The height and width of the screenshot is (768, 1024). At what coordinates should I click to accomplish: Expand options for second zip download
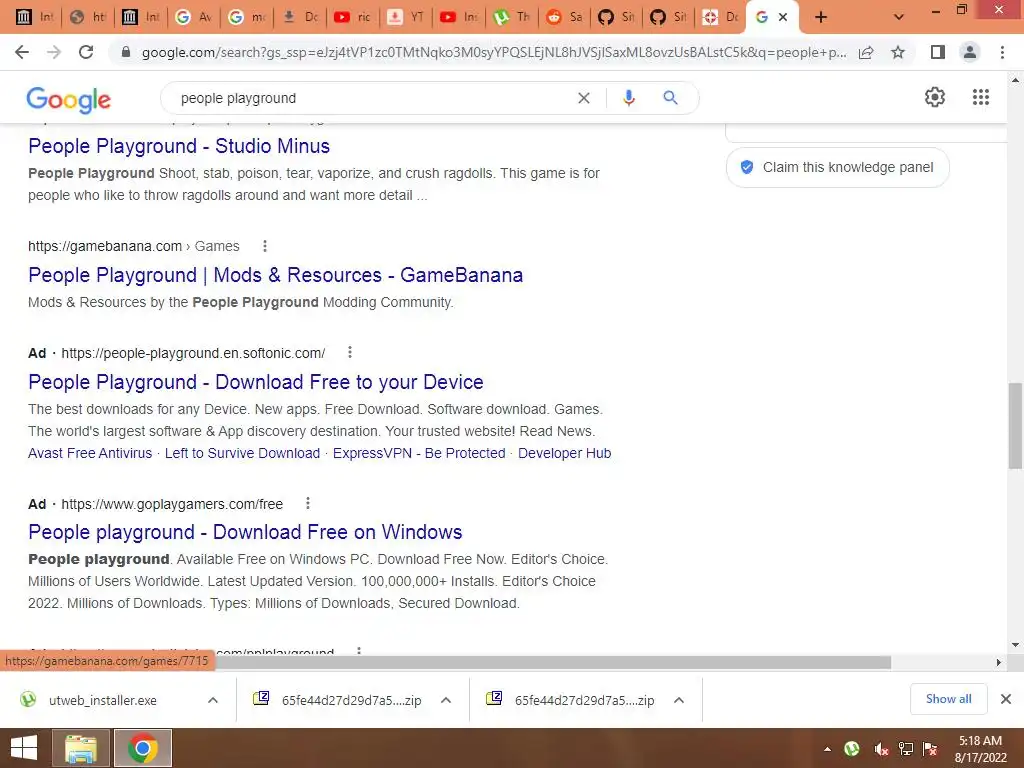[x=679, y=700]
